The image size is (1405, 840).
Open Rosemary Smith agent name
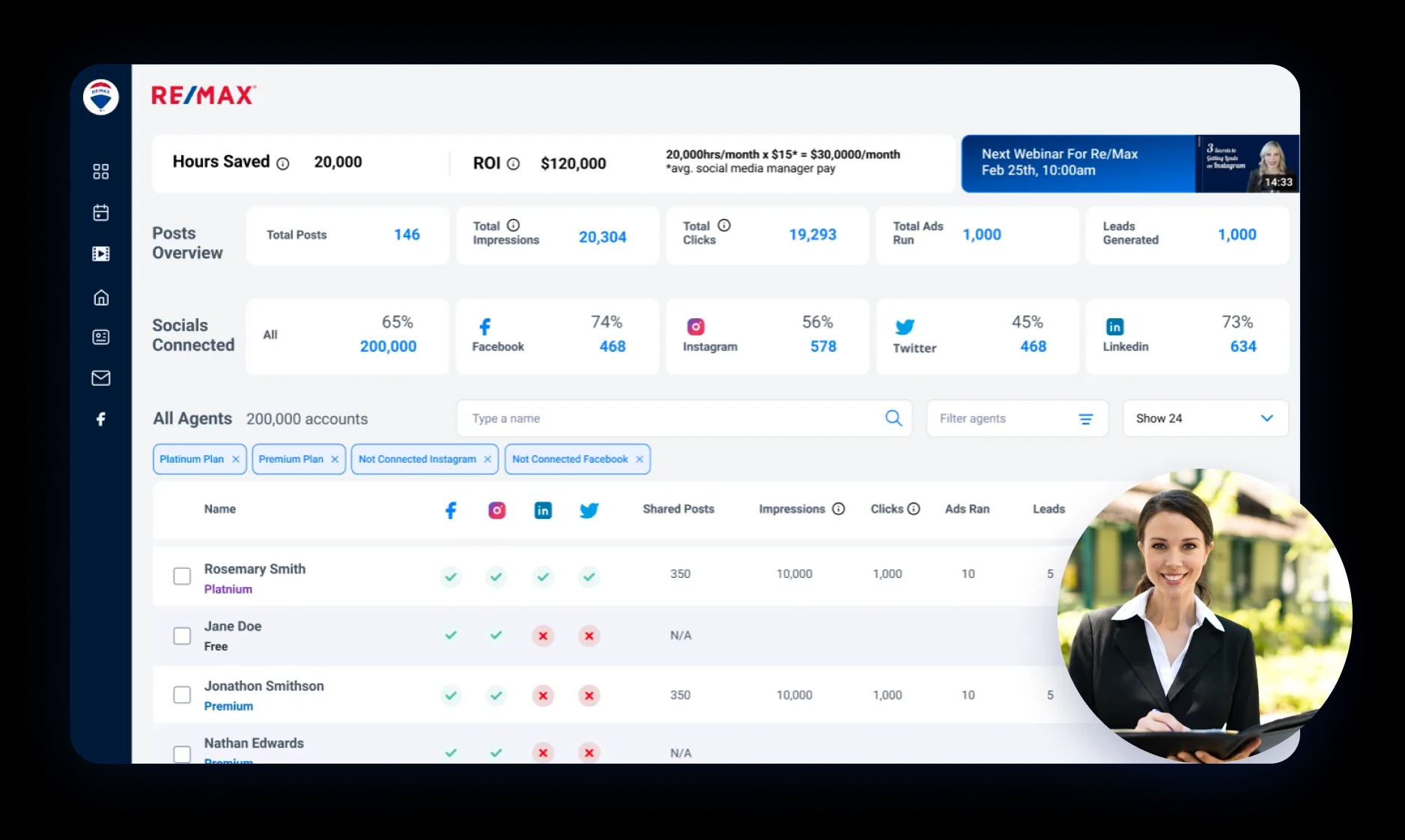coord(255,569)
